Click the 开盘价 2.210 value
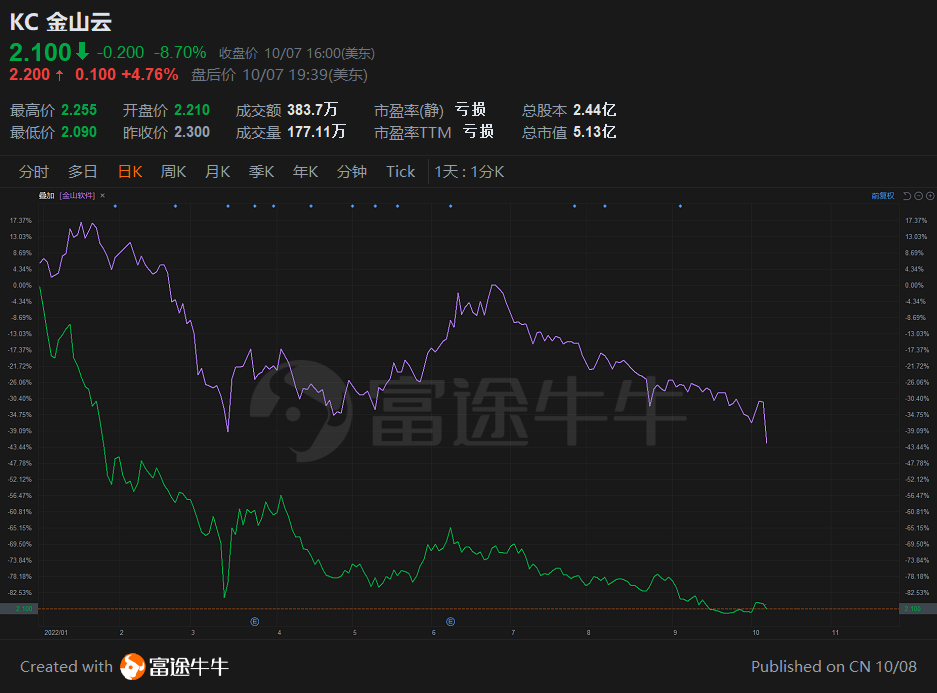 pyautogui.click(x=192, y=110)
